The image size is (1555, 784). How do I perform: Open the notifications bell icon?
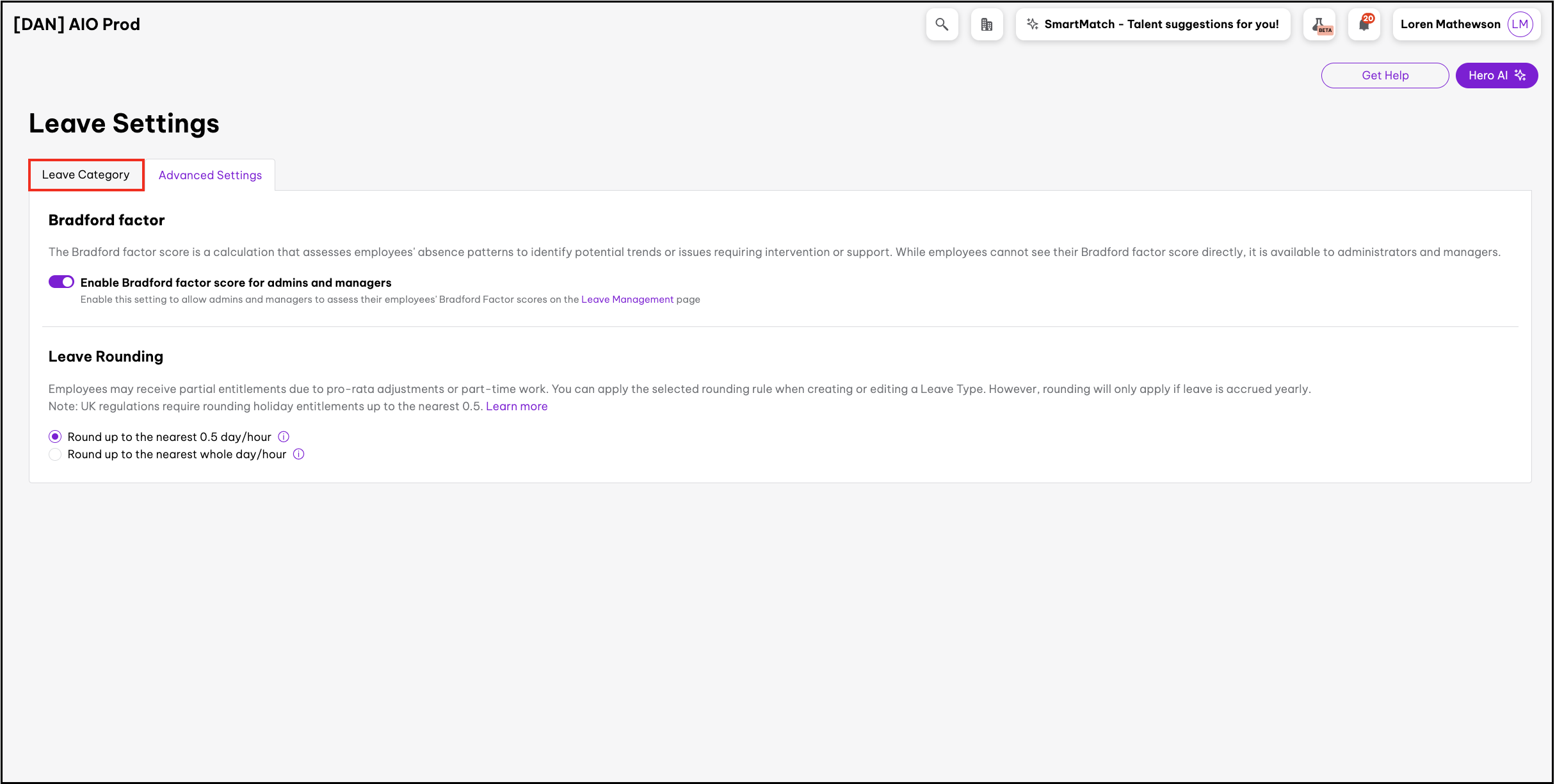(x=1364, y=24)
